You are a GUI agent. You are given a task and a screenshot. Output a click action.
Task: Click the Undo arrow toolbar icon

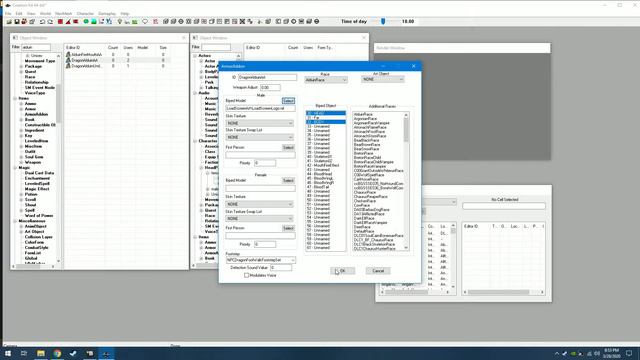pos(42,21)
